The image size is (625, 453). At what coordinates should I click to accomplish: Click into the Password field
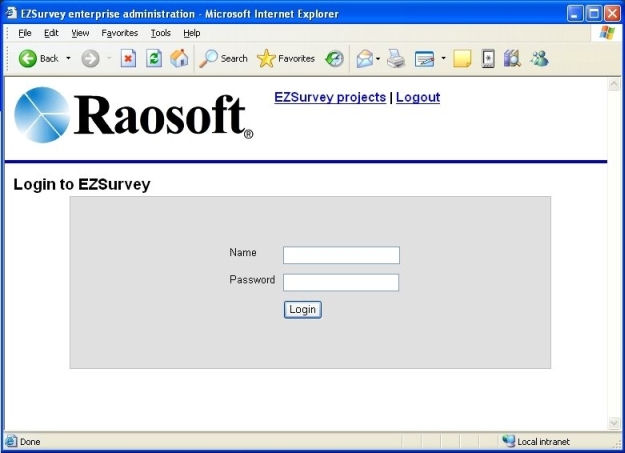tap(341, 282)
